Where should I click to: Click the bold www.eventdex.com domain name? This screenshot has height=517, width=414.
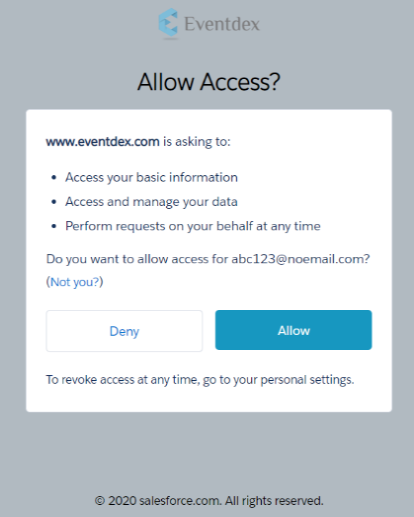(103, 142)
